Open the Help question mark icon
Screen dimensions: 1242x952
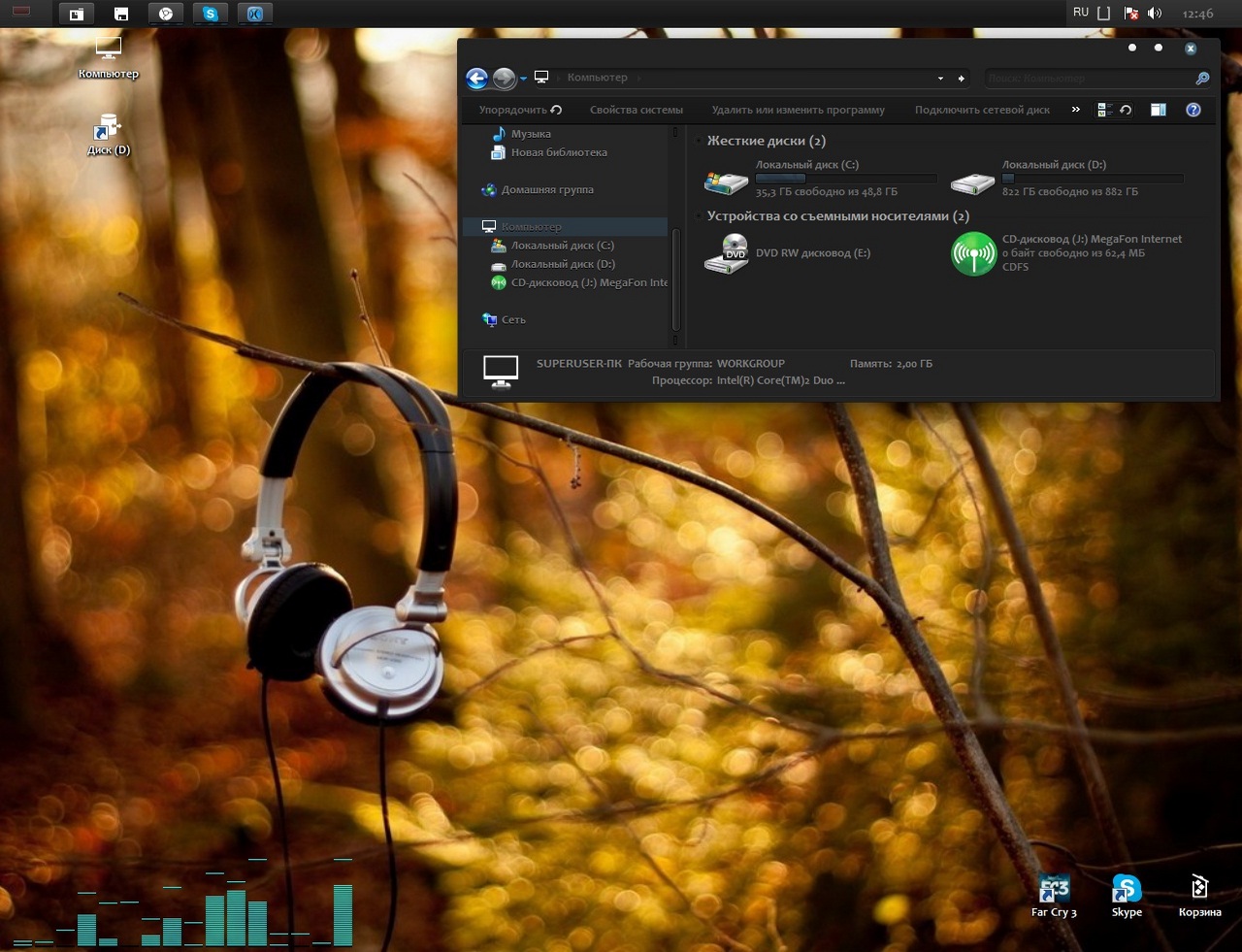1193,110
